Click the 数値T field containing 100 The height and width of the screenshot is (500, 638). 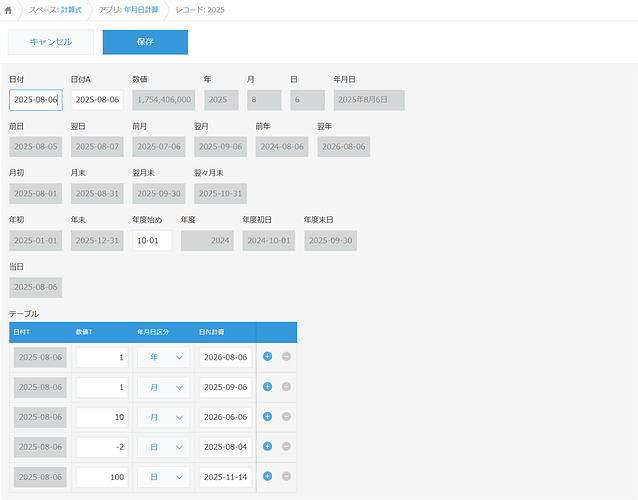point(102,477)
